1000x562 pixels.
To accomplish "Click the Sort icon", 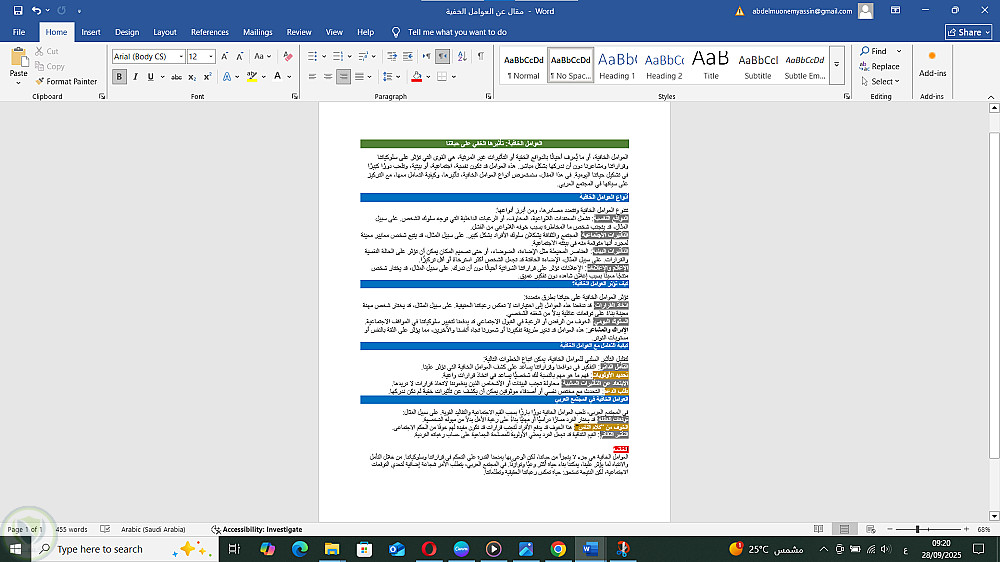I will point(462,56).
